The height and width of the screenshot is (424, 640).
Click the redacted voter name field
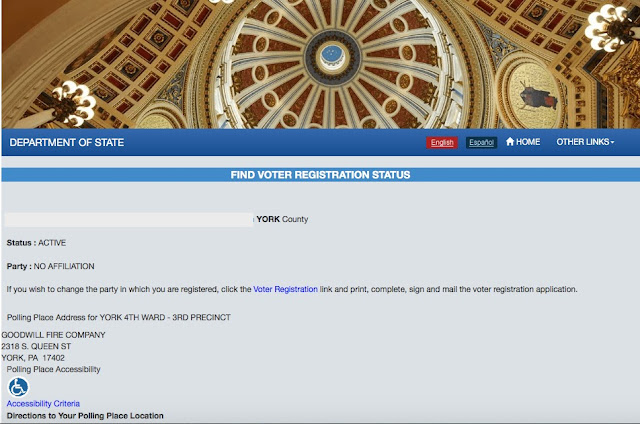point(129,220)
